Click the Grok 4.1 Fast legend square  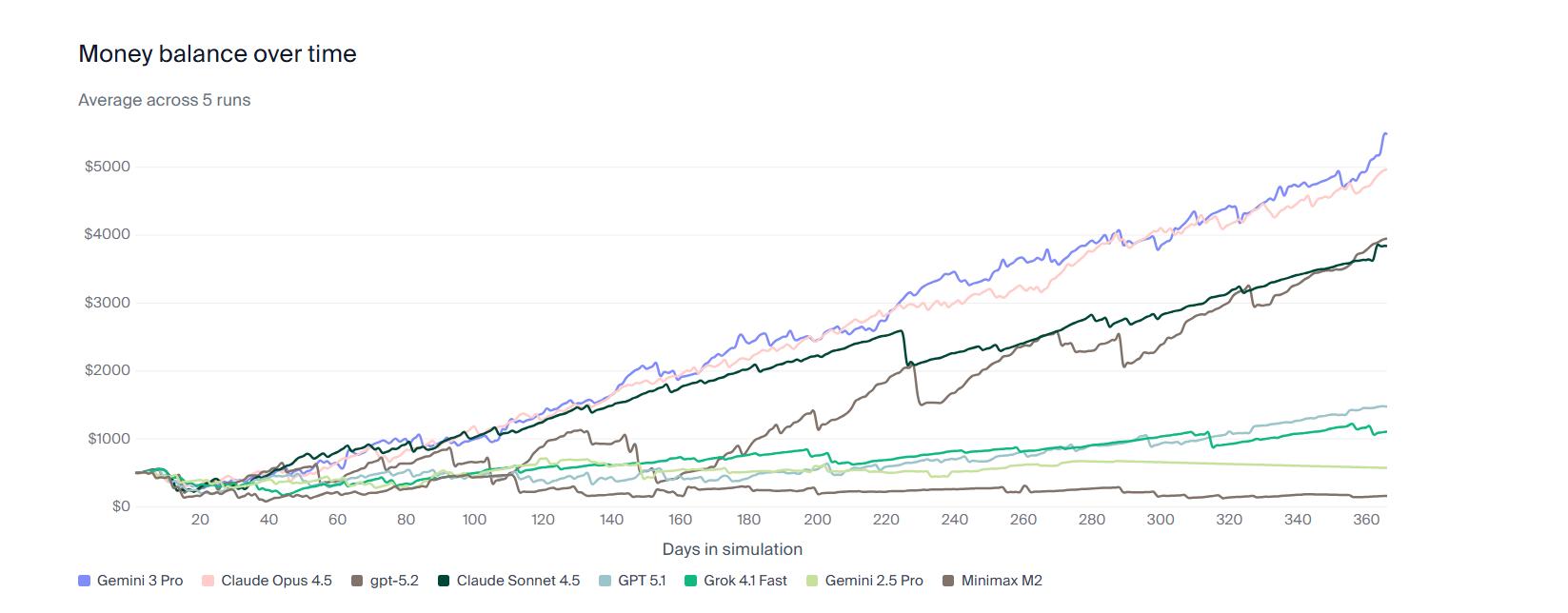pyautogui.click(x=690, y=581)
